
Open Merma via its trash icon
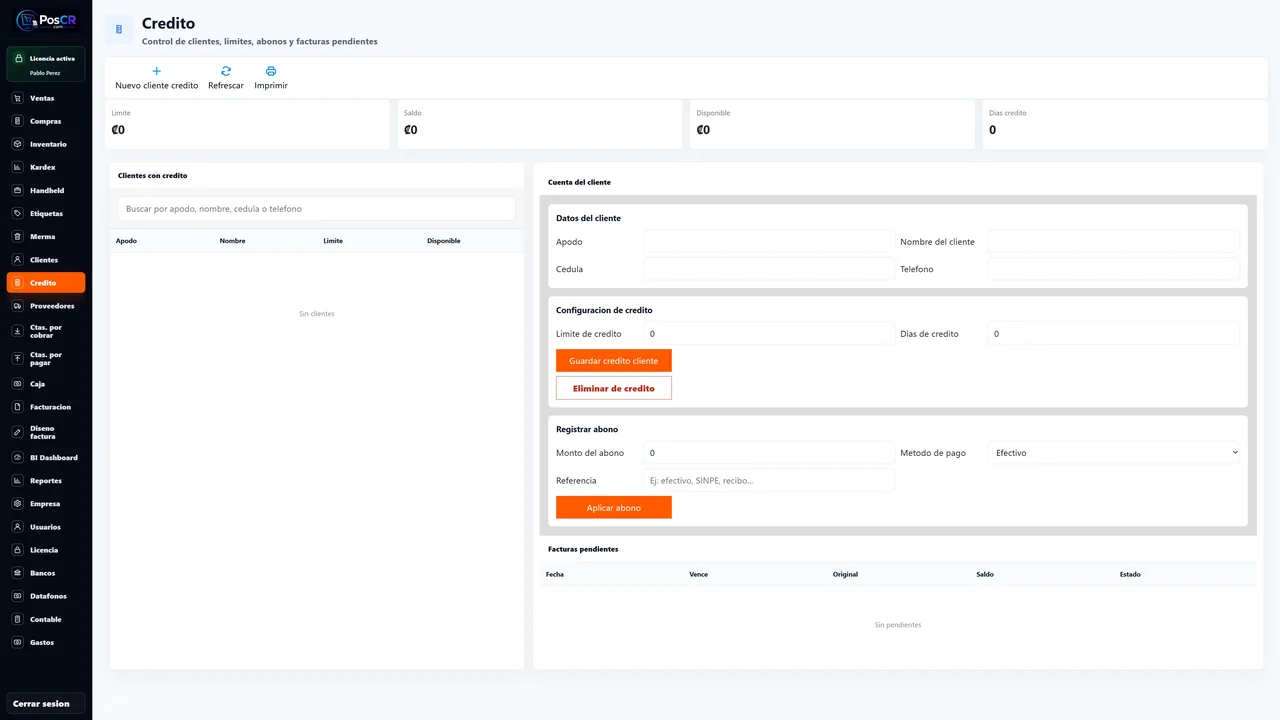click(18, 236)
